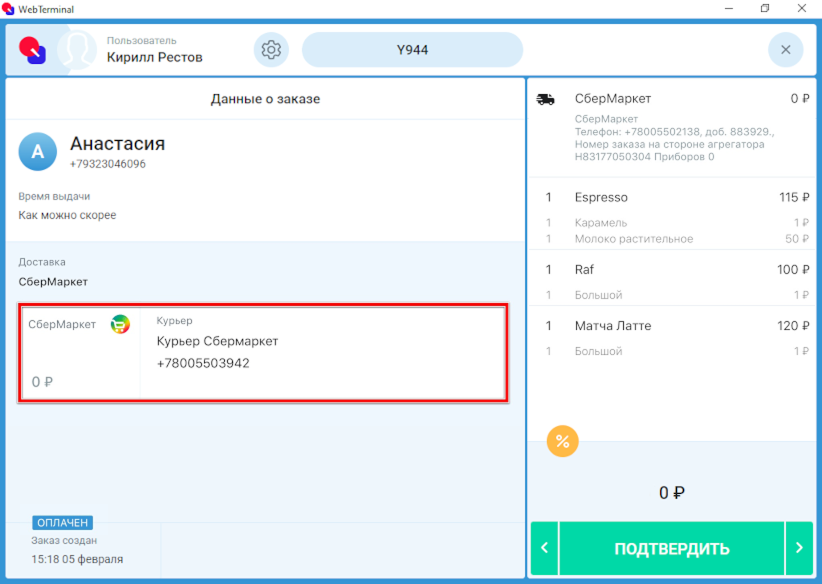Image resolution: width=822 pixels, height=584 pixels.
Task: Minimize the WebTerminal window
Action: point(729,8)
